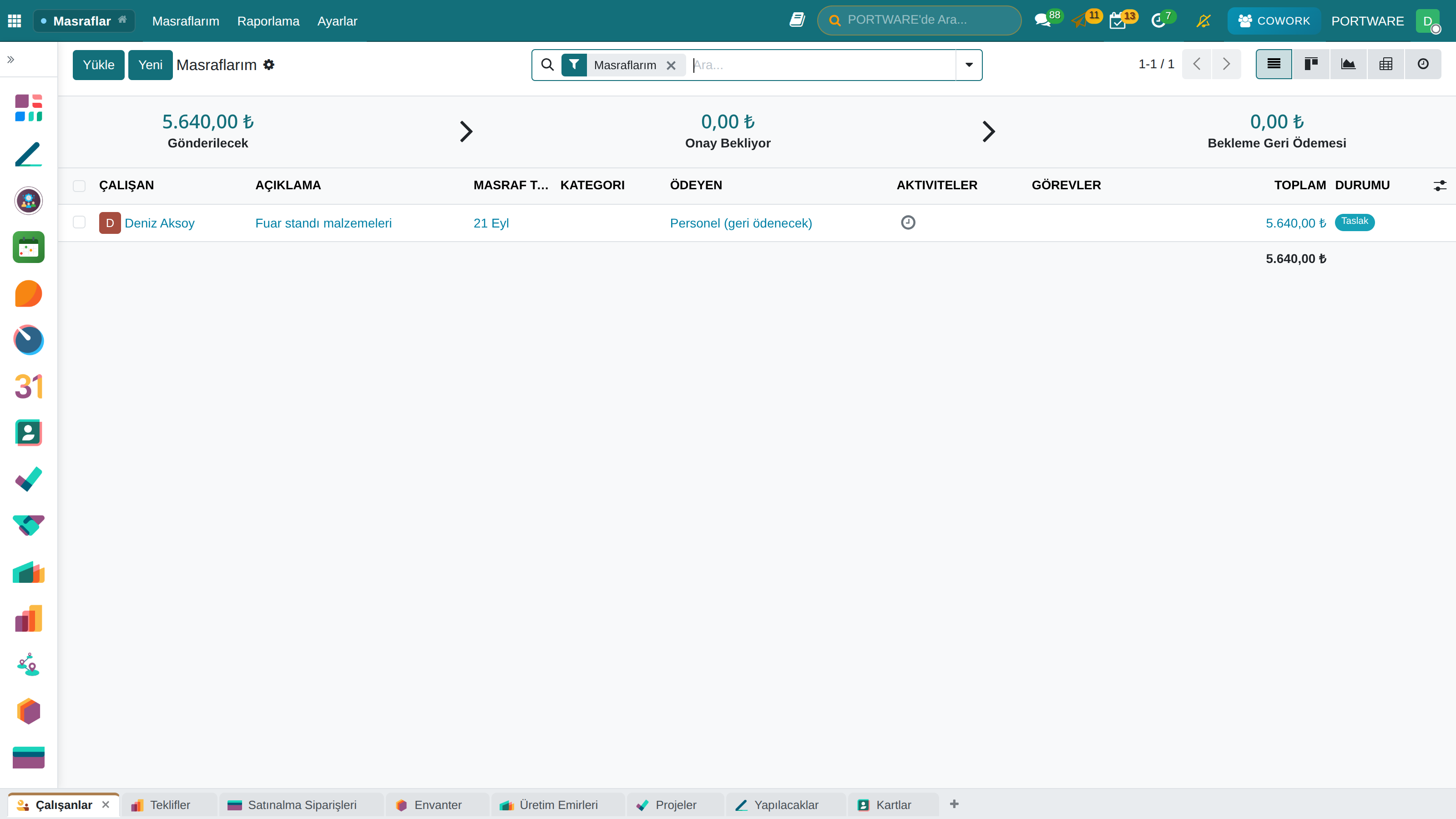Add a new bottom tab with plus
This screenshot has width=1456, height=819.
pyautogui.click(x=954, y=804)
